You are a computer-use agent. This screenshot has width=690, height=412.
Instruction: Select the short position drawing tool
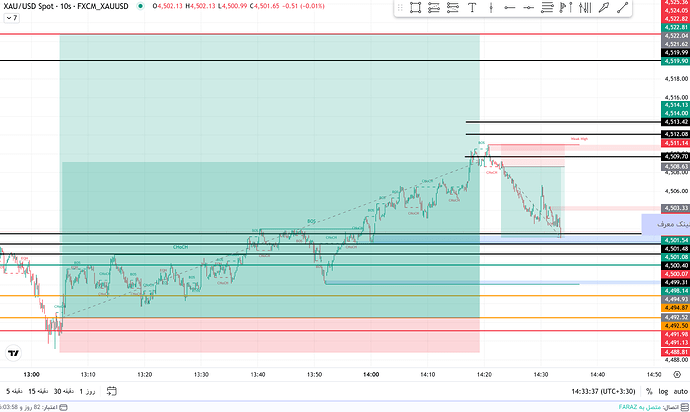[x=453, y=7]
